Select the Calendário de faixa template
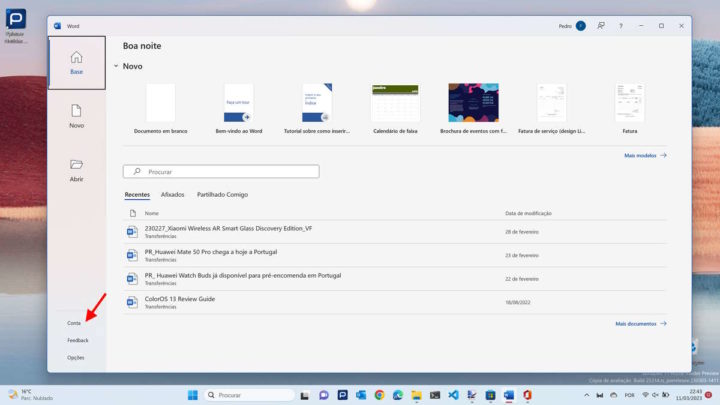This screenshot has width=720, height=405. coord(395,108)
